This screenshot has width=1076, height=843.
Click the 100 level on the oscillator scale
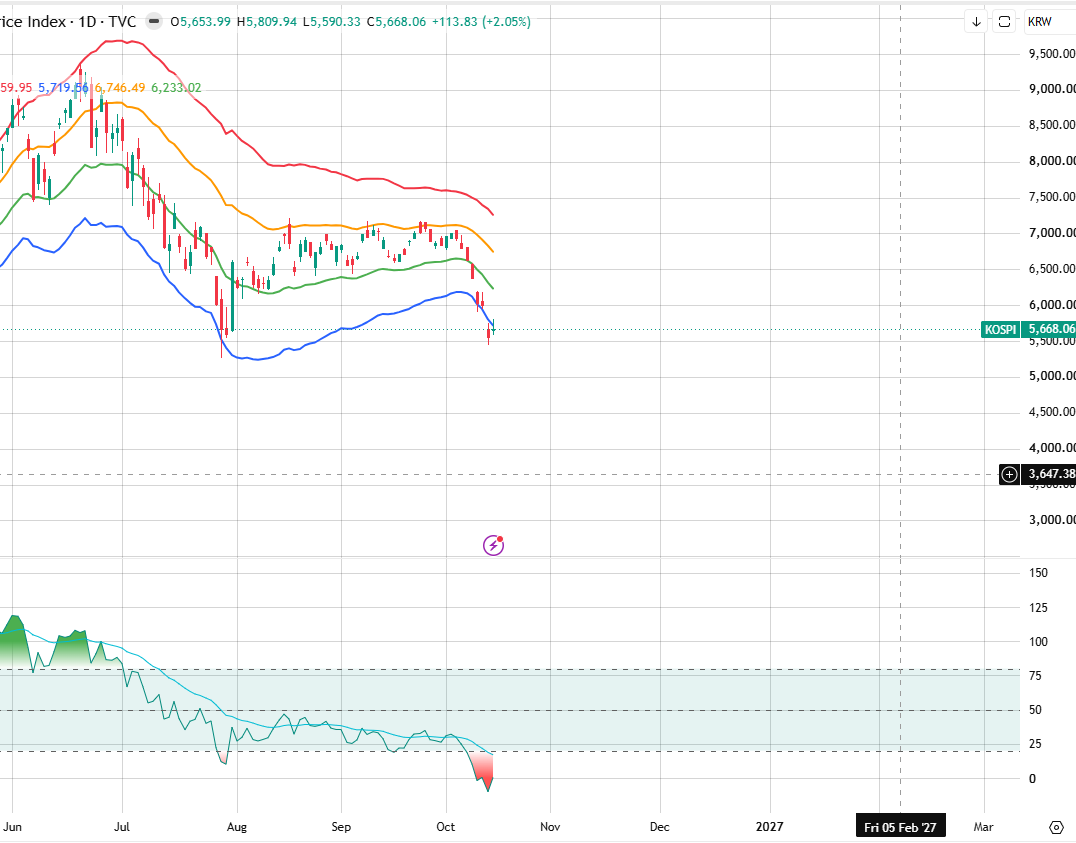(1038, 642)
